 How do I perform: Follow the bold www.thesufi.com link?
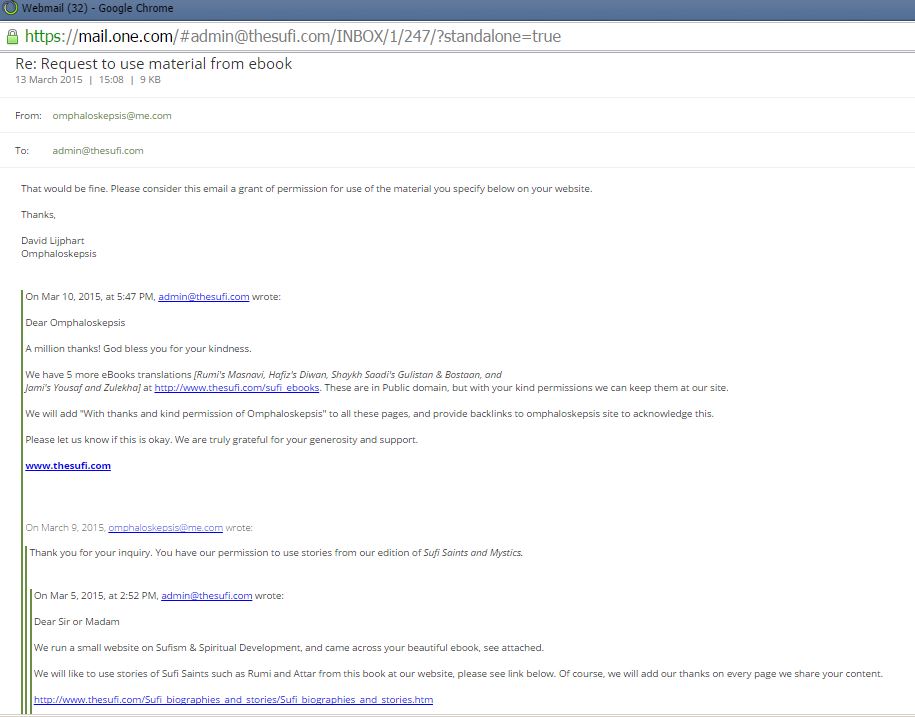pos(68,466)
